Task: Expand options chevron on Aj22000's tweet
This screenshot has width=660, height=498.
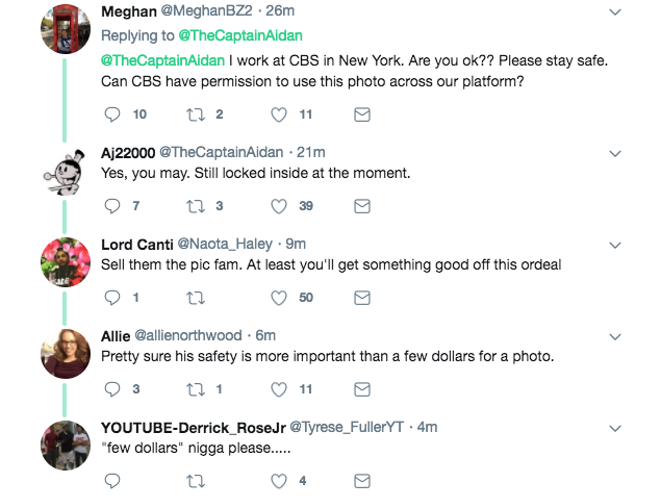Action: click(615, 153)
